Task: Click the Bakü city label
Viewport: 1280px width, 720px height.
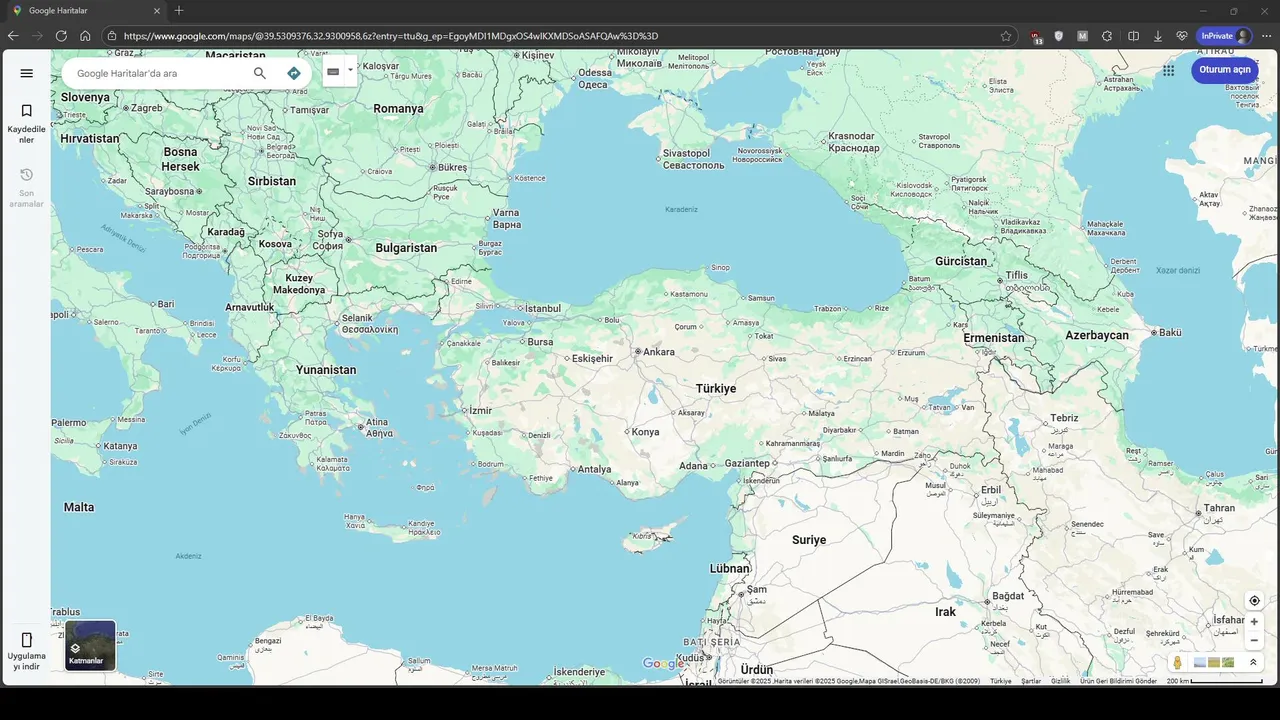Action: [x=1170, y=332]
